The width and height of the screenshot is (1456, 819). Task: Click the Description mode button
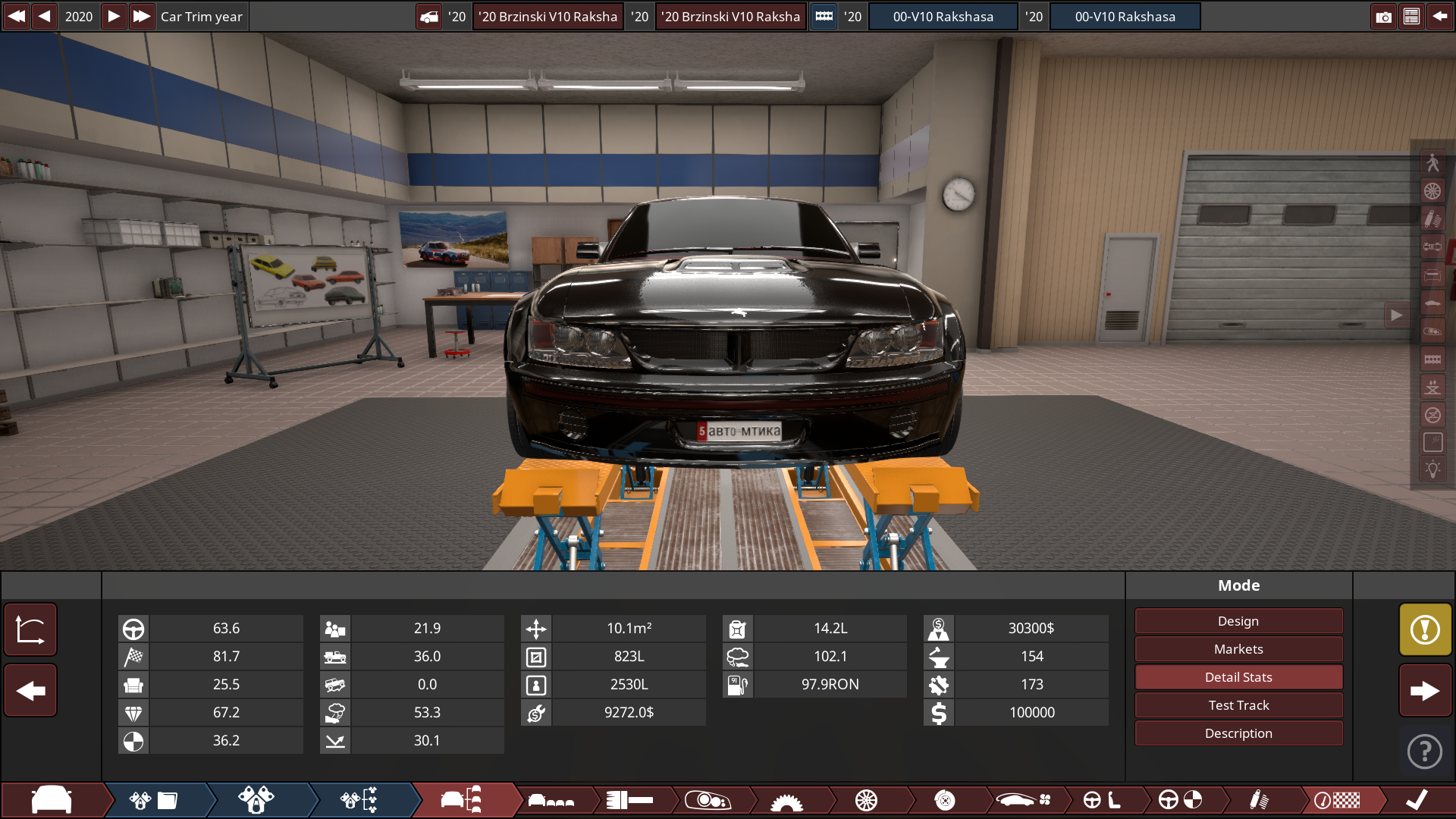[x=1238, y=733]
